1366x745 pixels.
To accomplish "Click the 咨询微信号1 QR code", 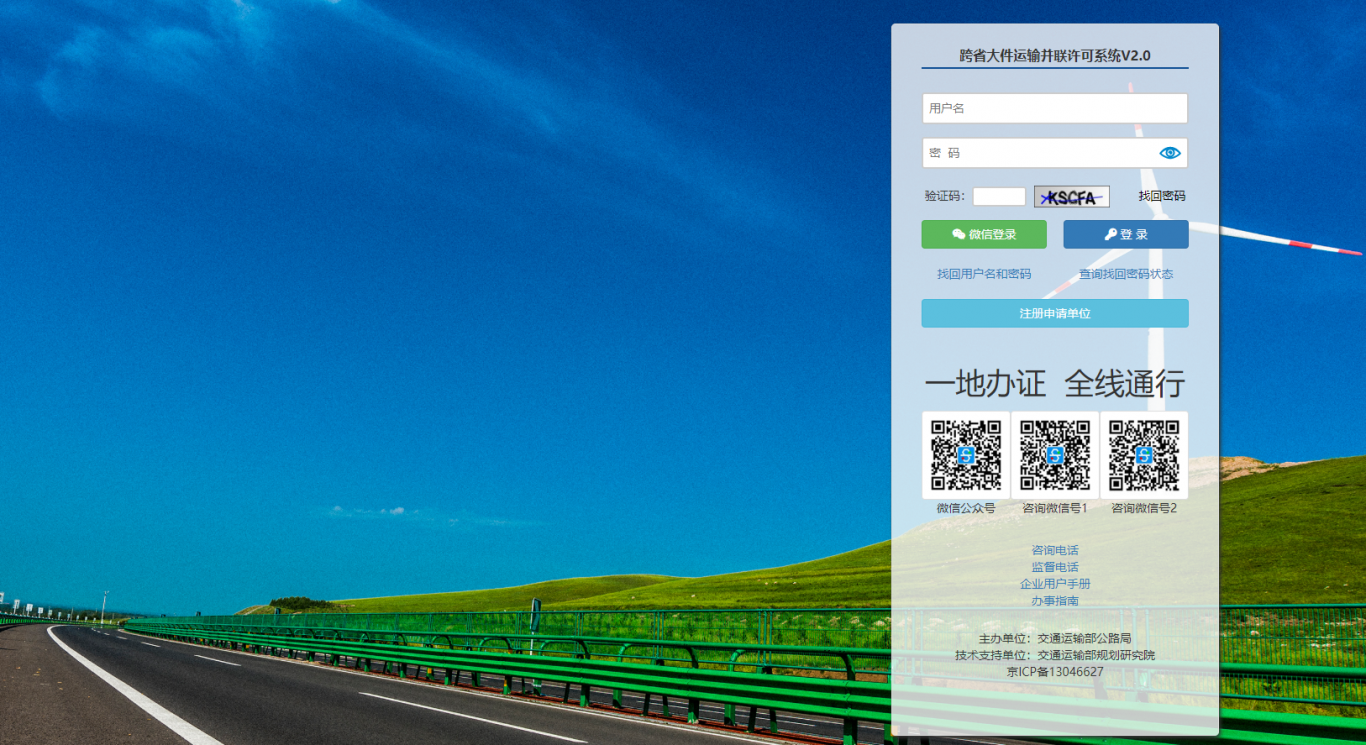I will (1055, 455).
